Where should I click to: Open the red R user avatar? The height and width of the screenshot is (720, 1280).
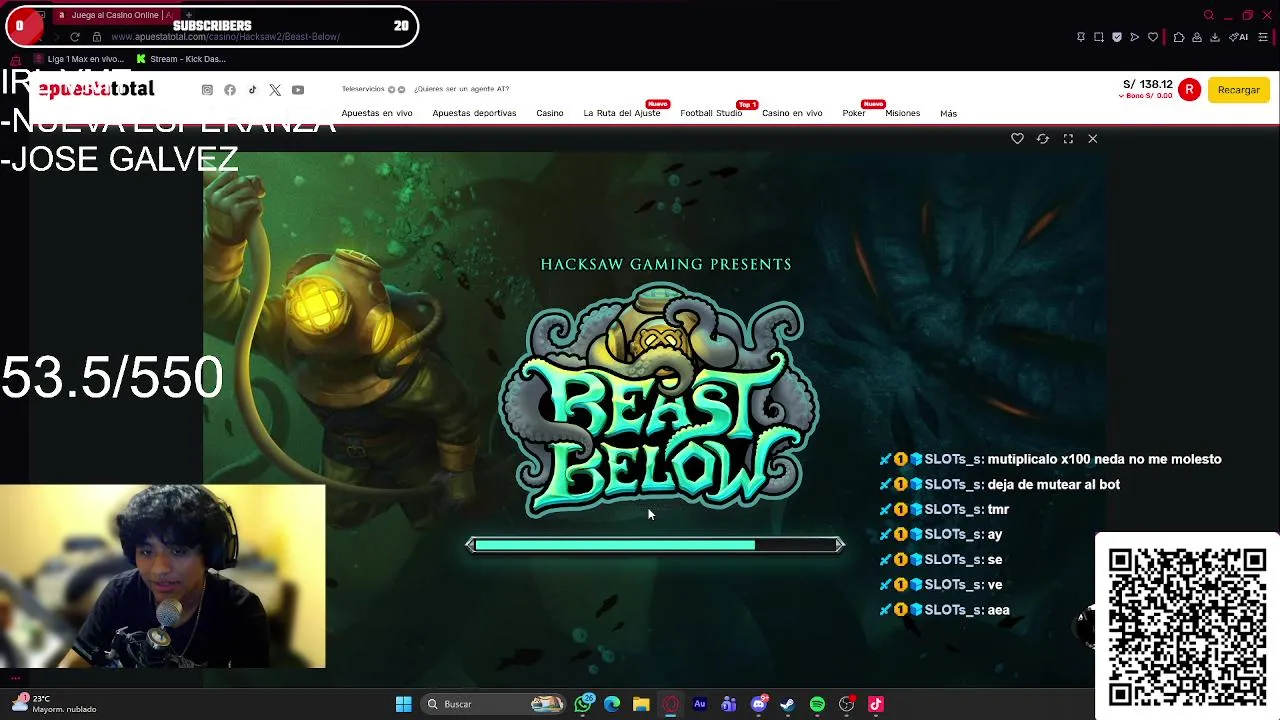point(1189,90)
